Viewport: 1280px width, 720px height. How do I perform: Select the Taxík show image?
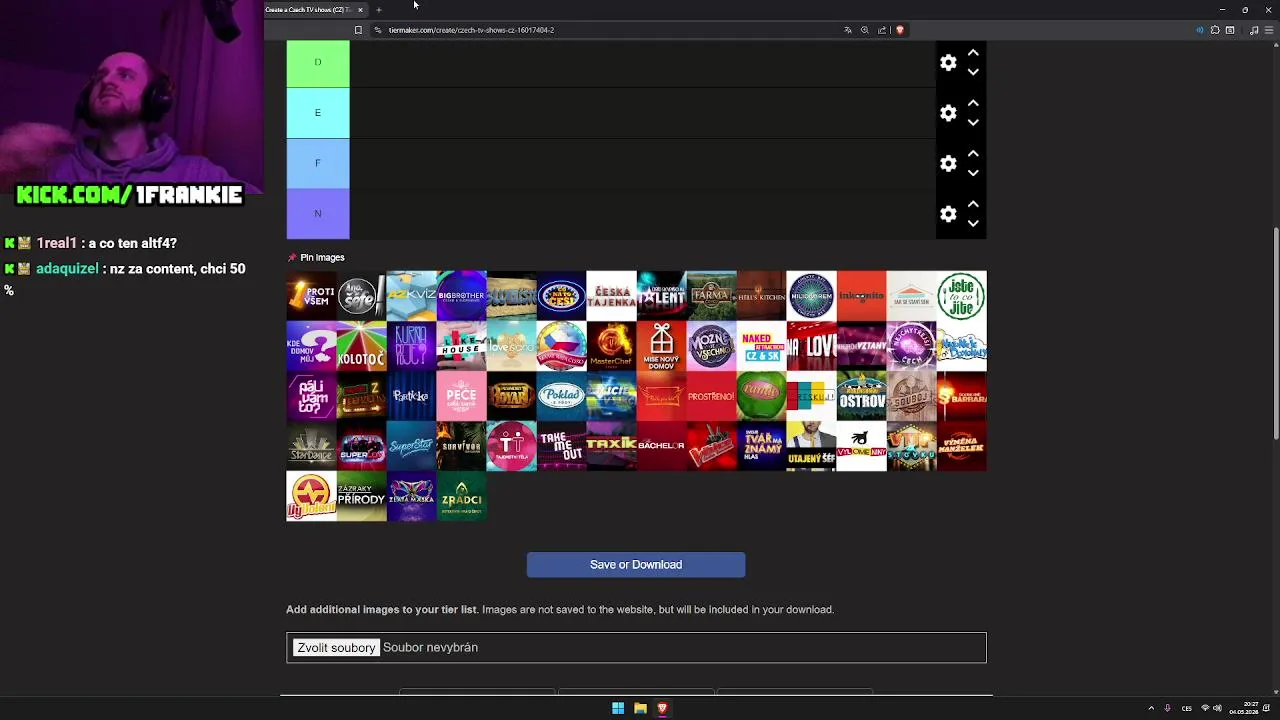click(611, 446)
